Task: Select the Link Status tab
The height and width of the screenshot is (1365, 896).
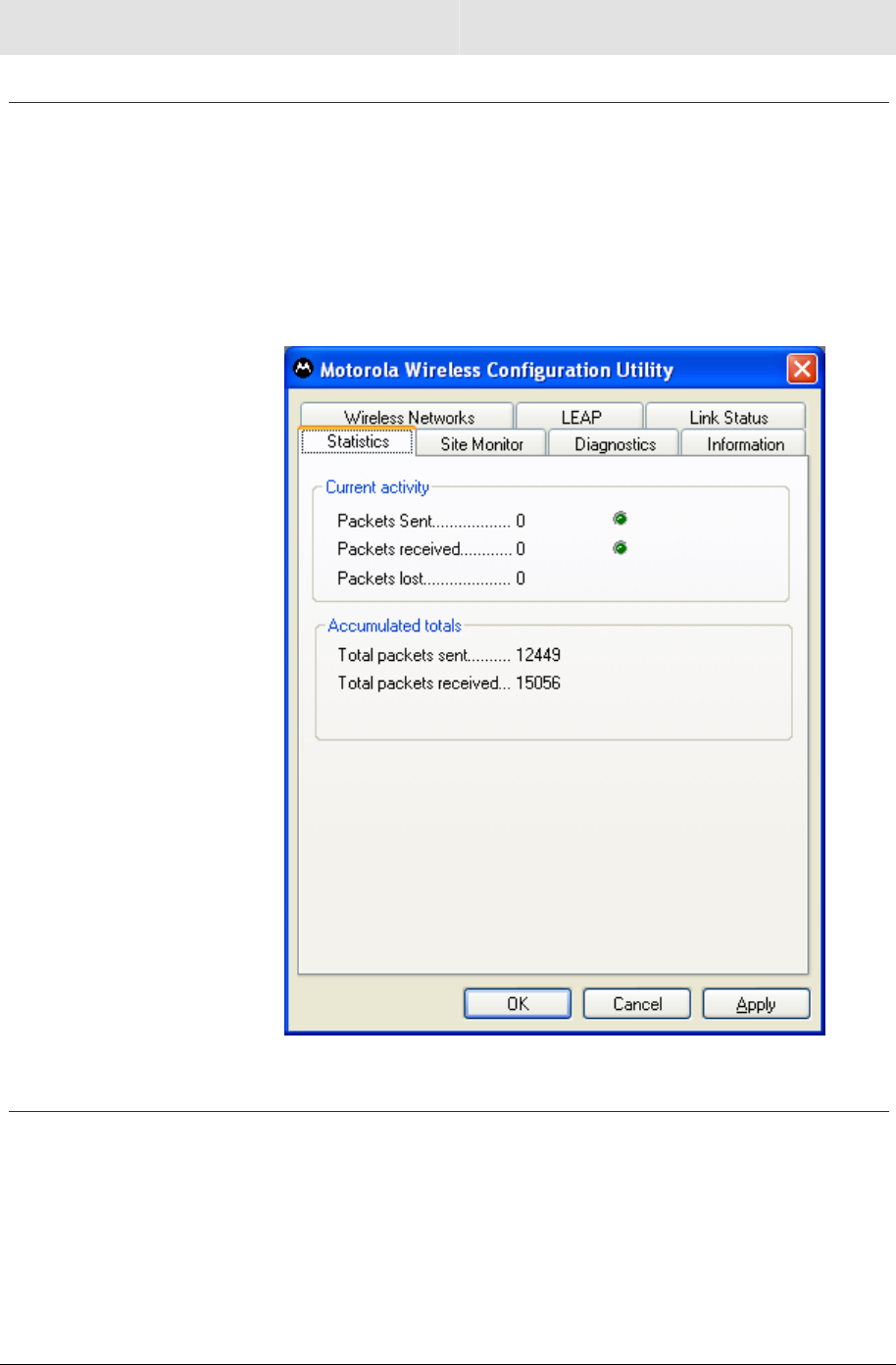Action: coord(726,417)
